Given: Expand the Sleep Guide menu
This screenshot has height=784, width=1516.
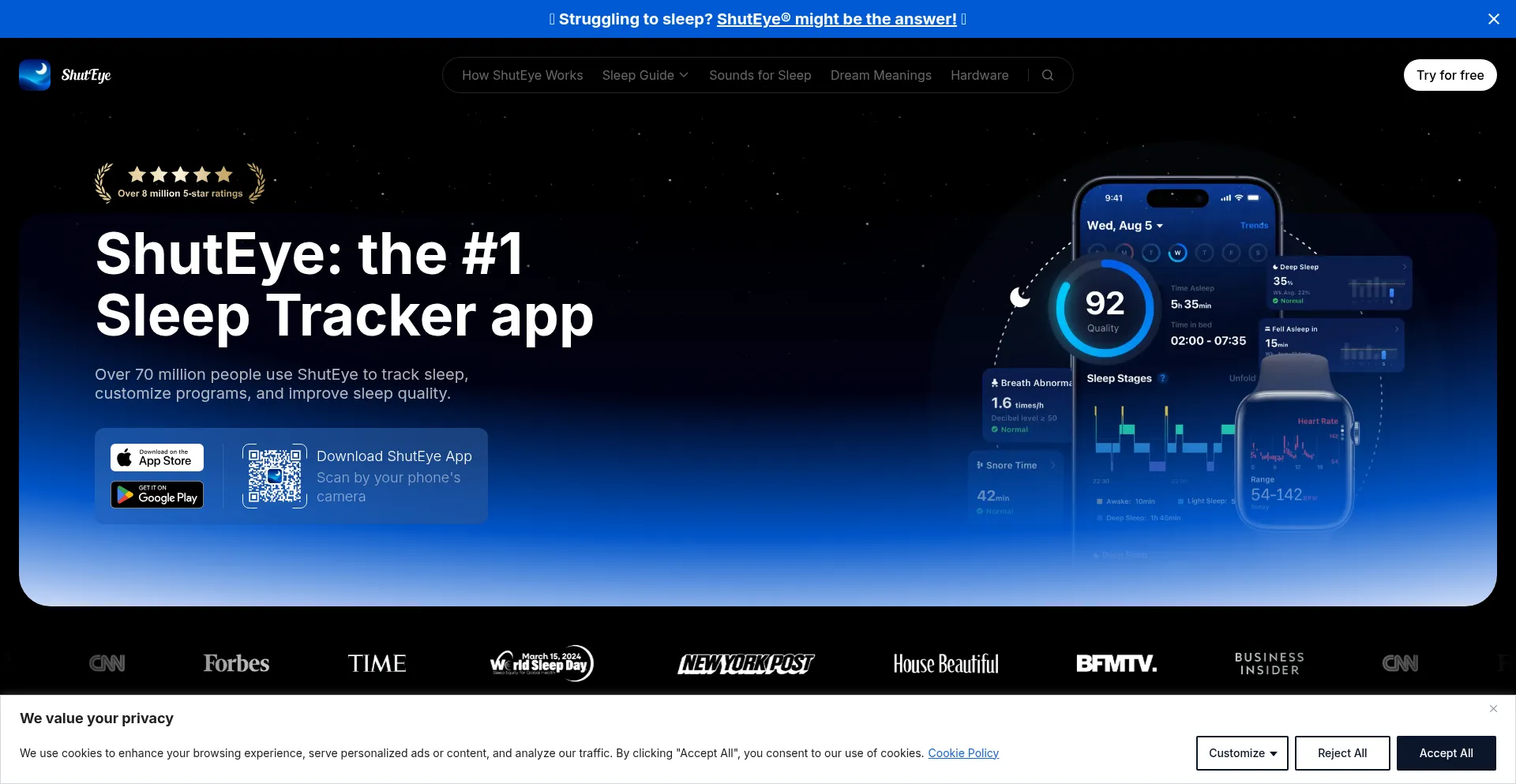Looking at the screenshot, I should pyautogui.click(x=645, y=75).
